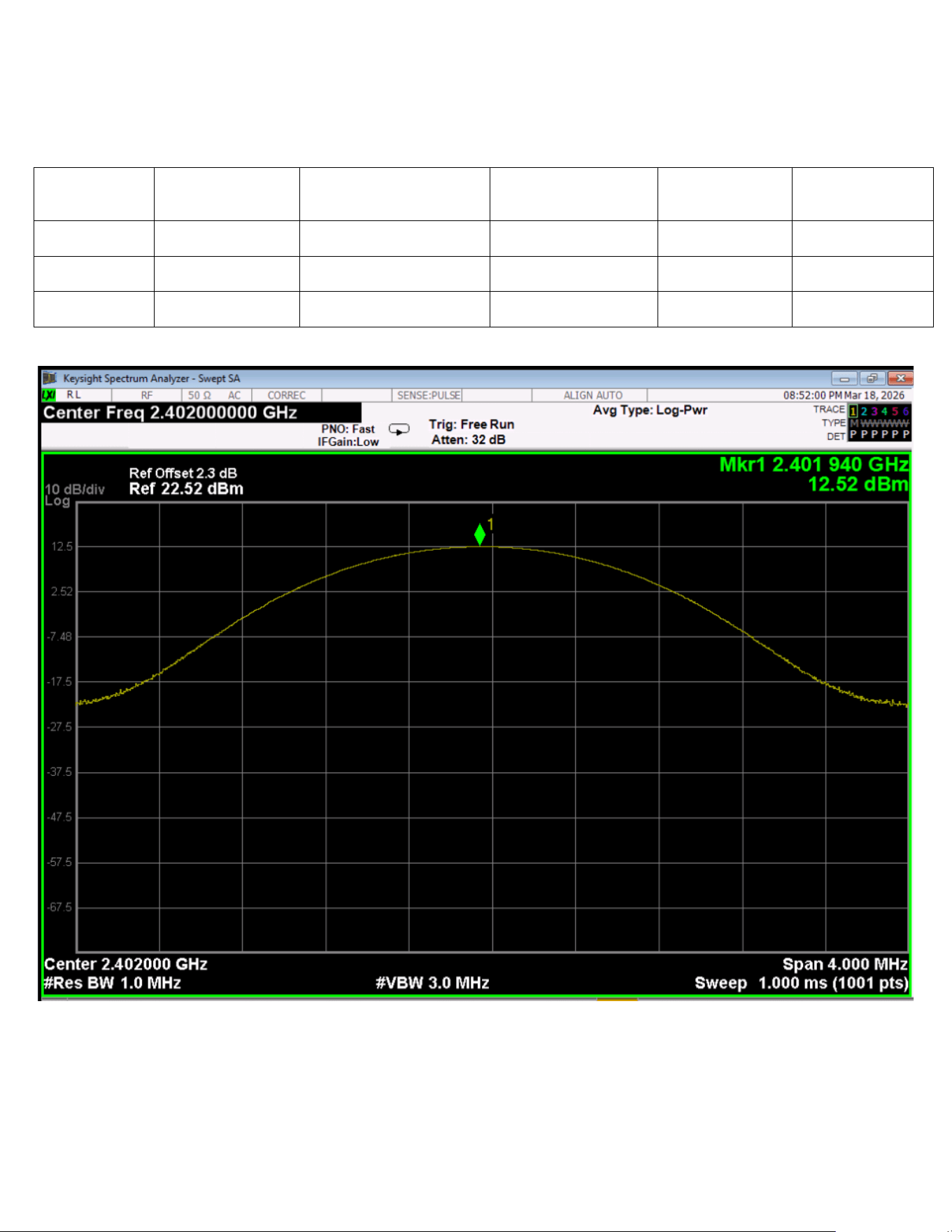The image size is (952, 1232).
Task: Select trace number 1 indicator
Action: (x=853, y=411)
